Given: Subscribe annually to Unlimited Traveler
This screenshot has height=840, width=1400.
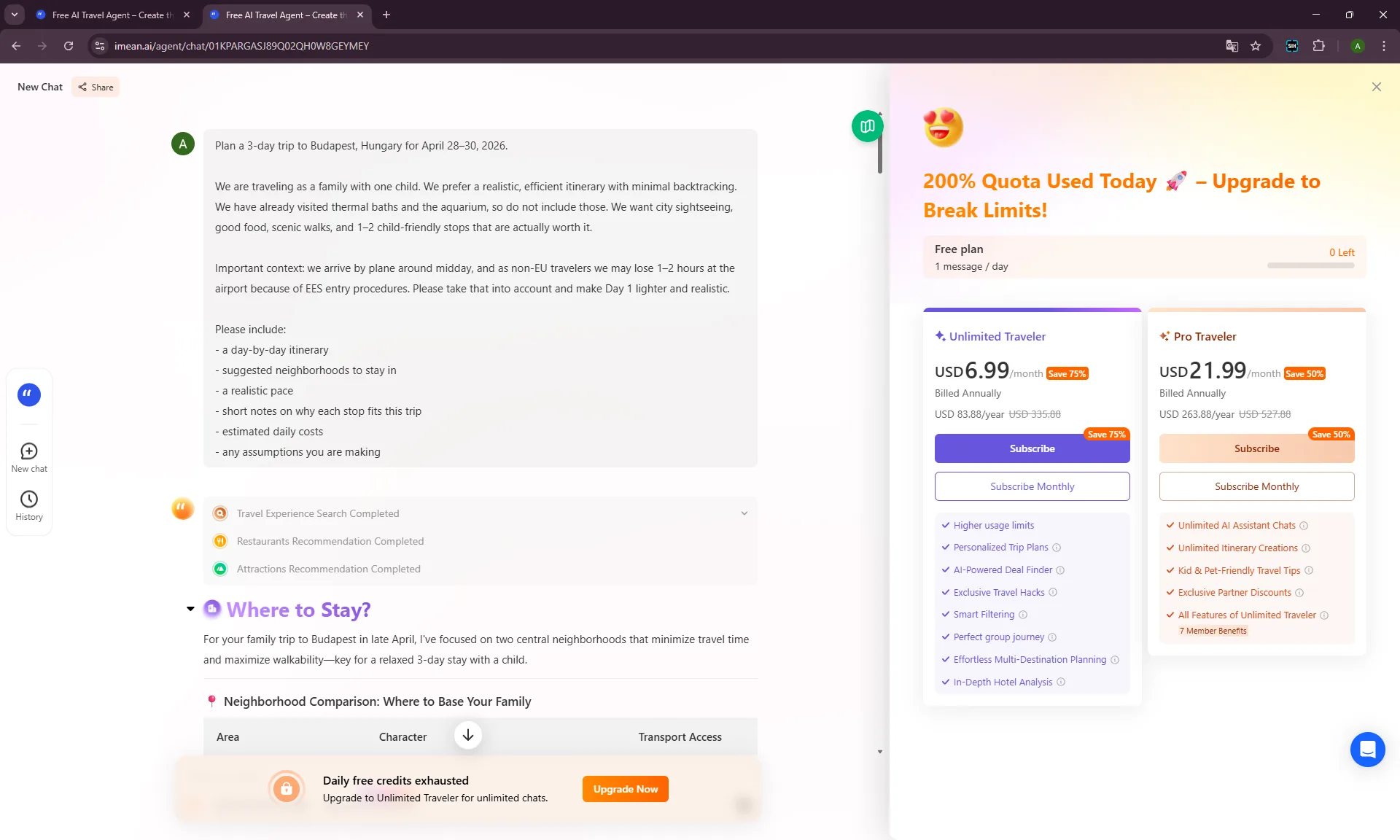Looking at the screenshot, I should click(x=1032, y=448).
